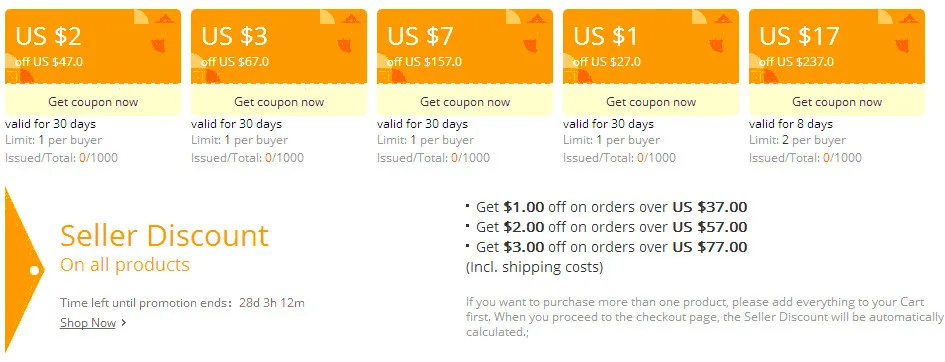The height and width of the screenshot is (362, 945).
Task: Click the arrow next to Shop Now
Action: (124, 323)
